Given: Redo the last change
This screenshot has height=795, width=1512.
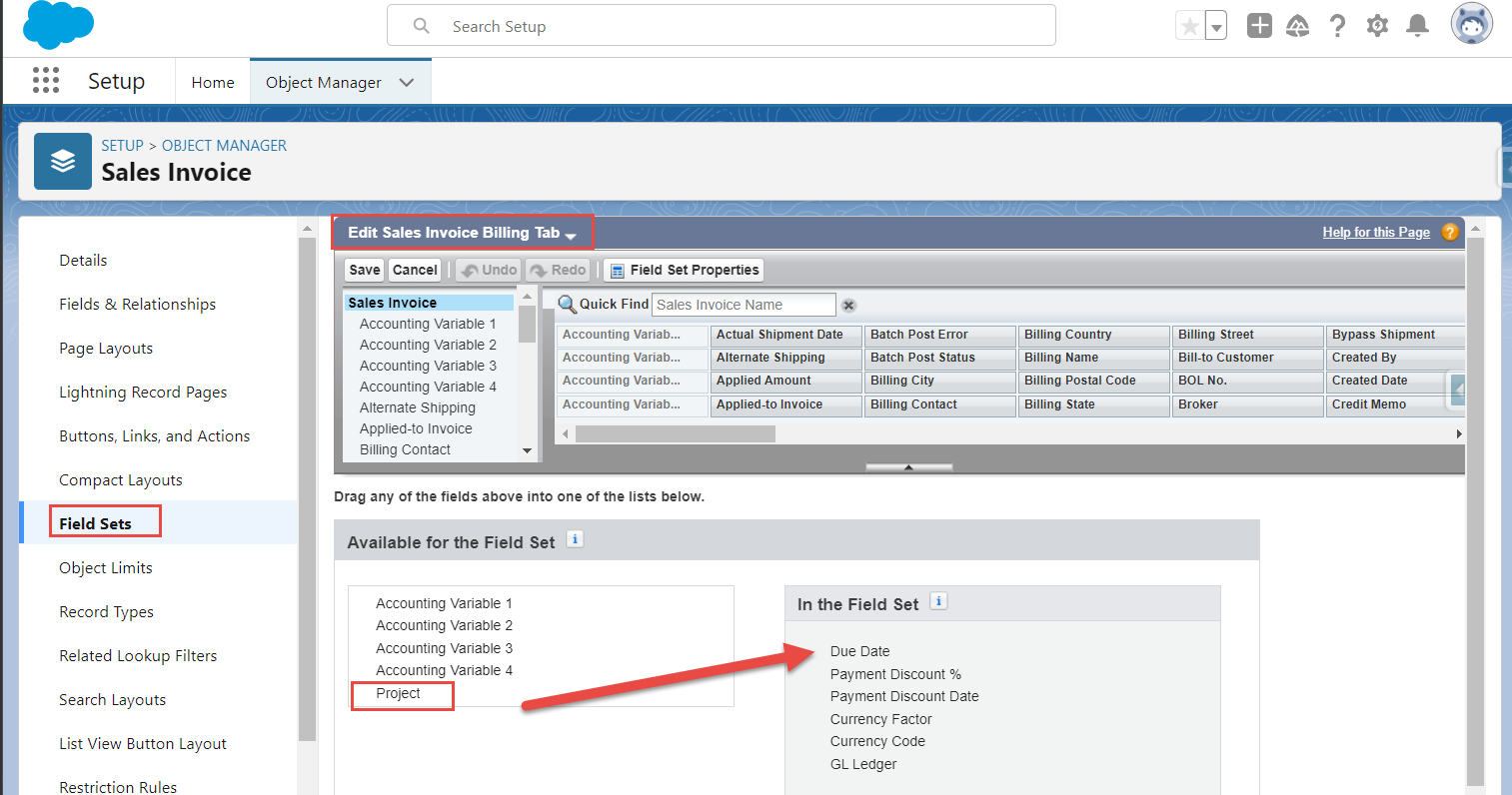Looking at the screenshot, I should (x=558, y=270).
